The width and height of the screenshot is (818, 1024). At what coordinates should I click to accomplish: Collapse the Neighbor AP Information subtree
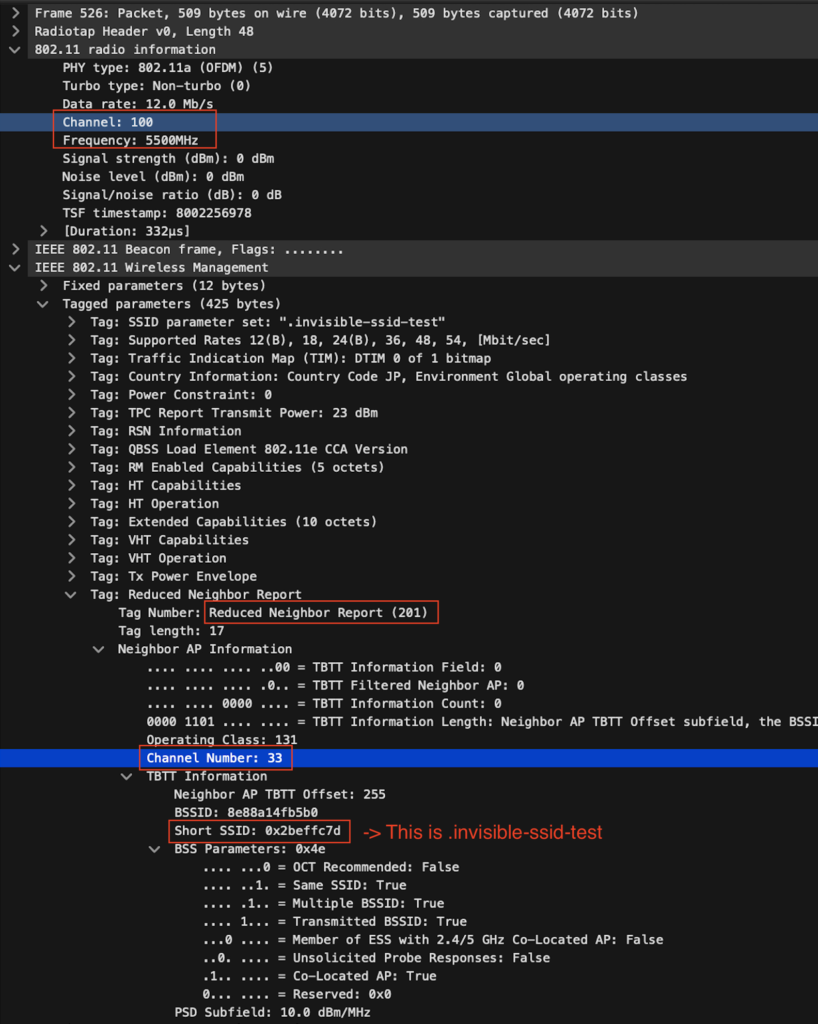pos(99,649)
